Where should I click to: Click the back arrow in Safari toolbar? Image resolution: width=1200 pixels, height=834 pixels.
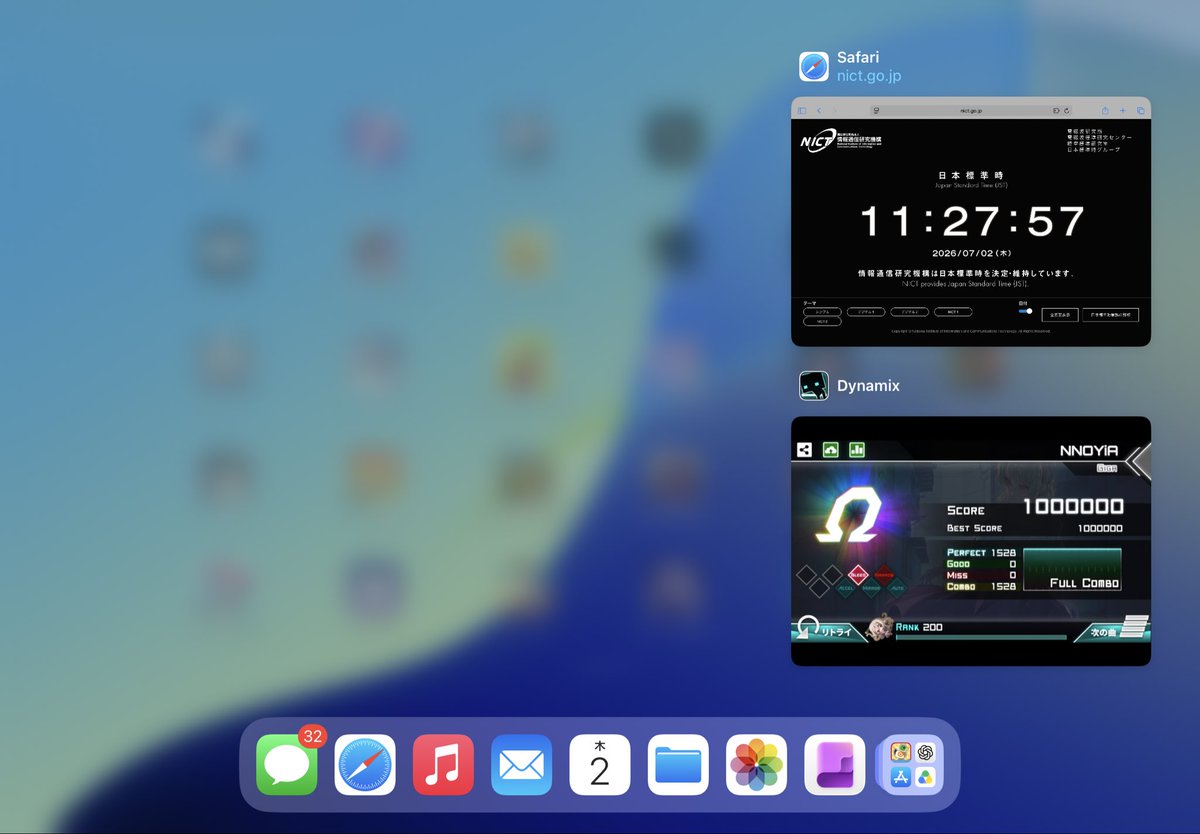(819, 110)
